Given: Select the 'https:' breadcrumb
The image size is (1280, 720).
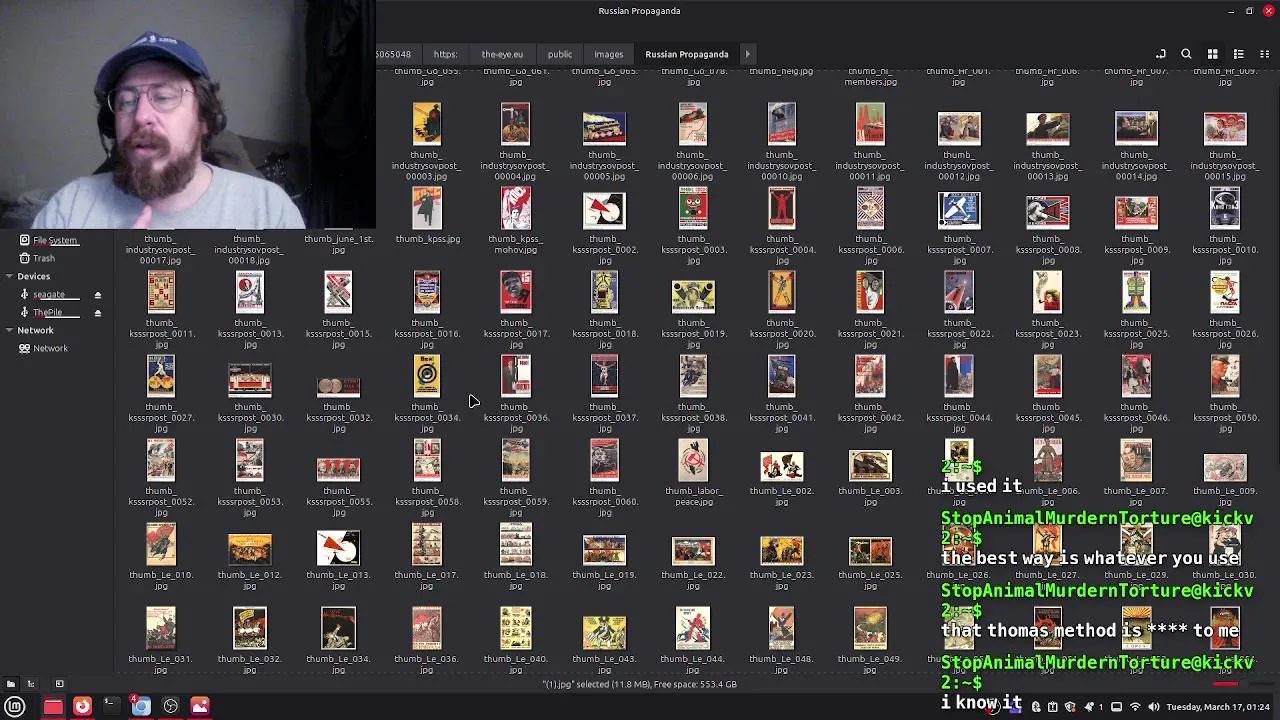Looking at the screenshot, I should click(x=445, y=54).
